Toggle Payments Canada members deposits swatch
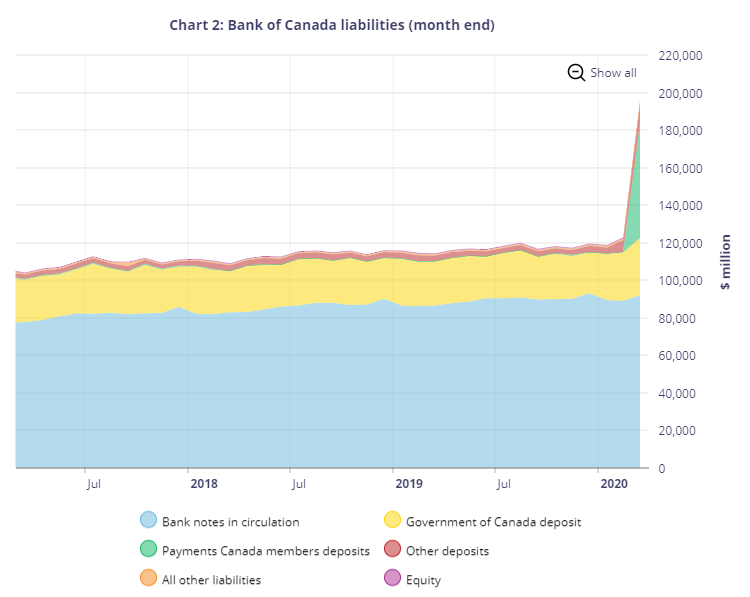 (148, 549)
